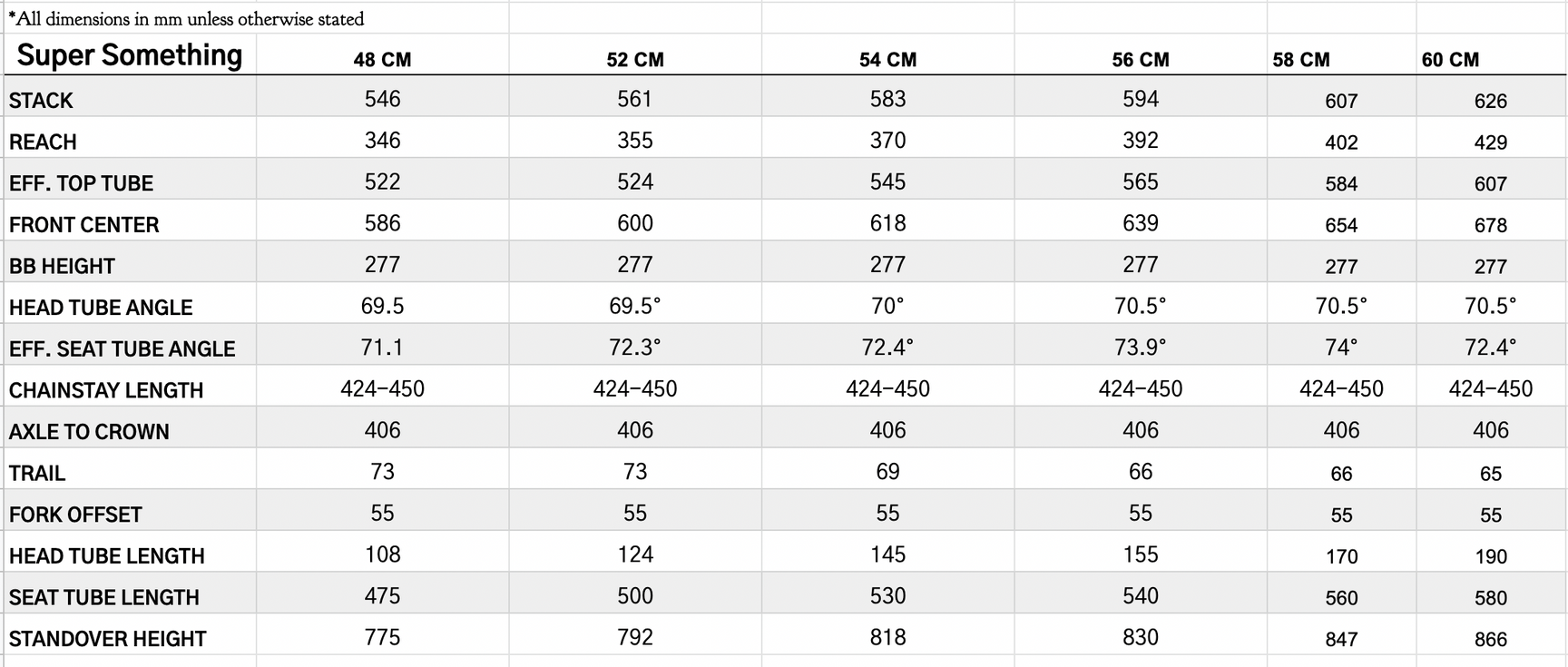Screen dimensions: 1568x667
Task: Select the 48 CM column header
Action: 382,60
